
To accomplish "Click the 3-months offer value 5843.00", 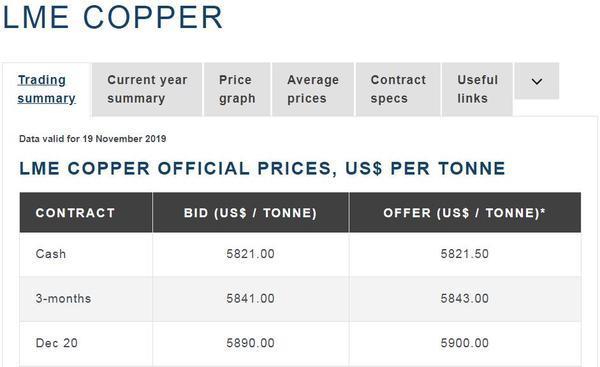I will (465, 298).
